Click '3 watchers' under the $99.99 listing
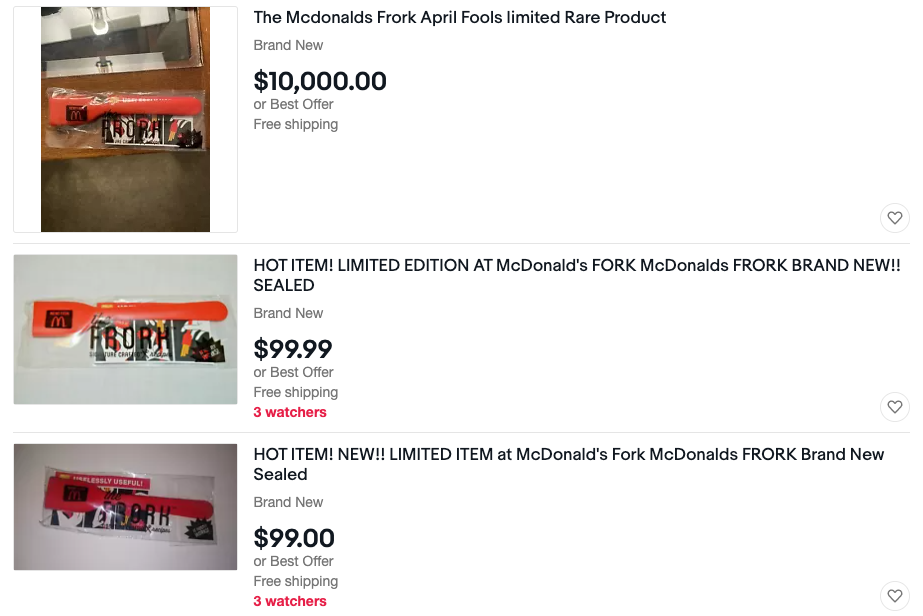Screen dimensions: 923x616 pos(290,412)
